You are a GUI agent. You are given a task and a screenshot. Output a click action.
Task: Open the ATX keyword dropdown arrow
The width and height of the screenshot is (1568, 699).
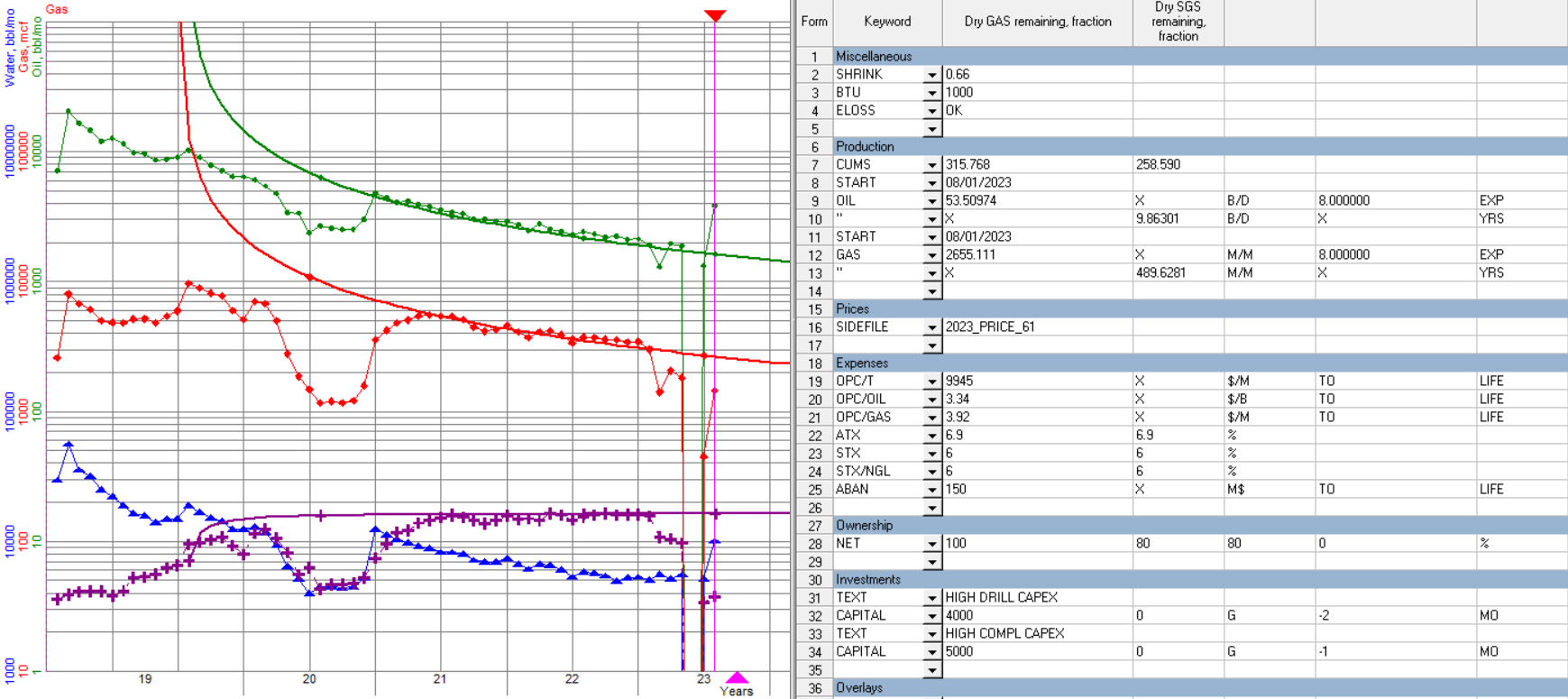[x=932, y=436]
